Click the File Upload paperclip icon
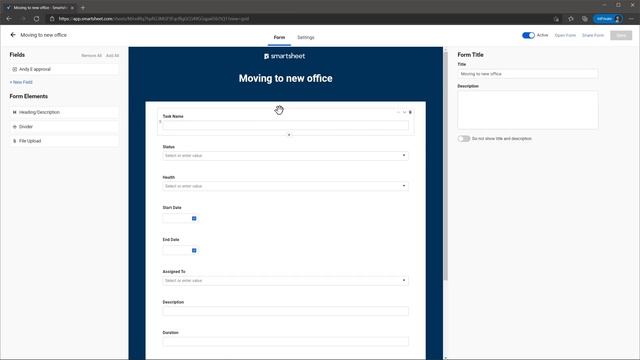 click(x=15, y=141)
